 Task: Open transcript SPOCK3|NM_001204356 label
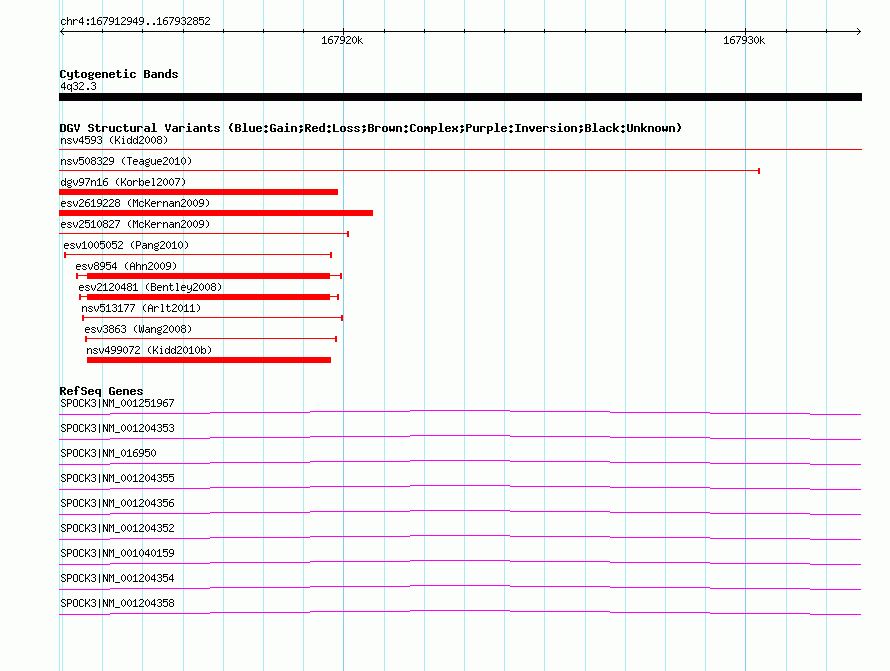[x=117, y=503]
